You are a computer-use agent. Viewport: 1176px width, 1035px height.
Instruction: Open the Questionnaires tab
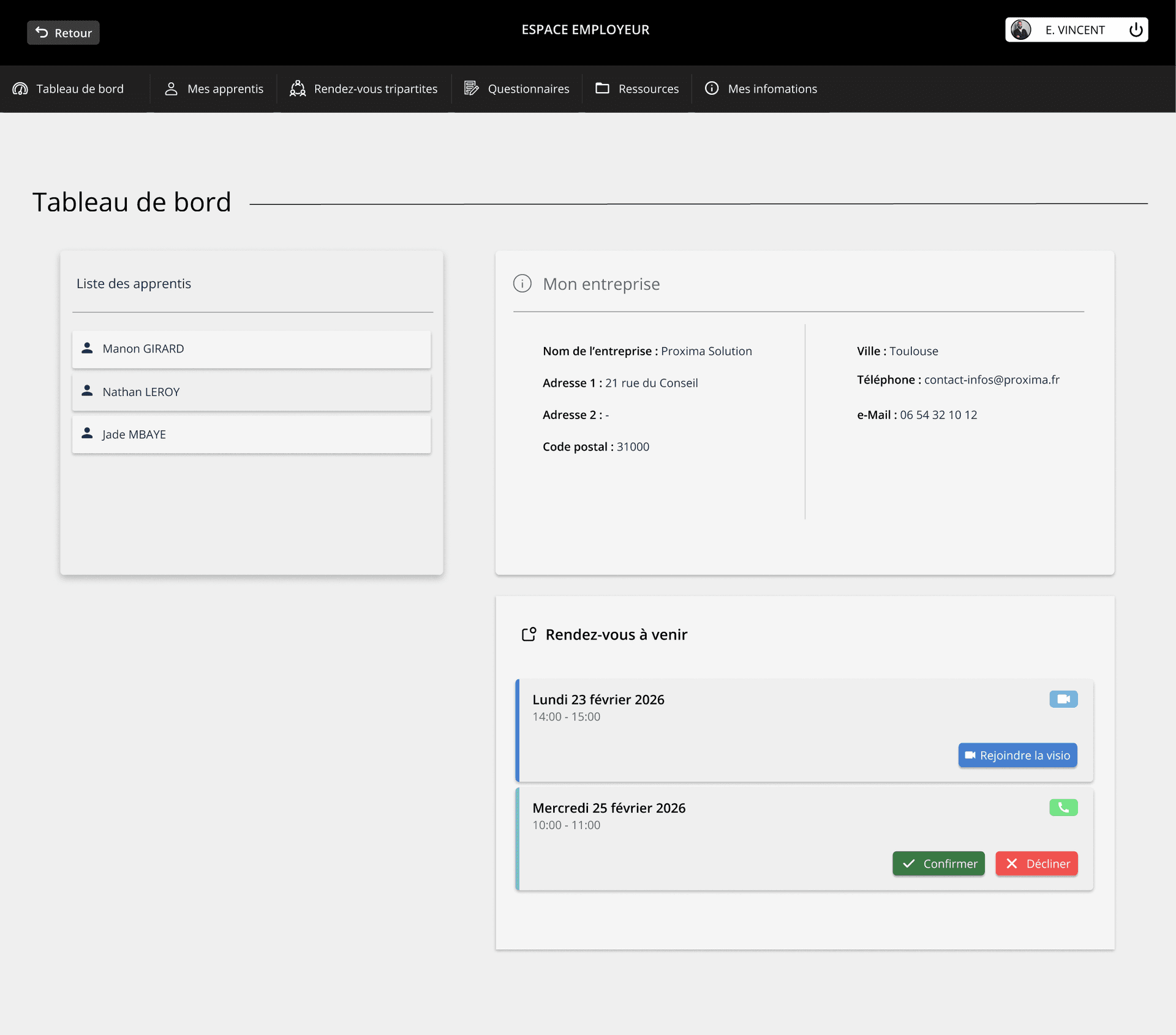[x=516, y=89]
